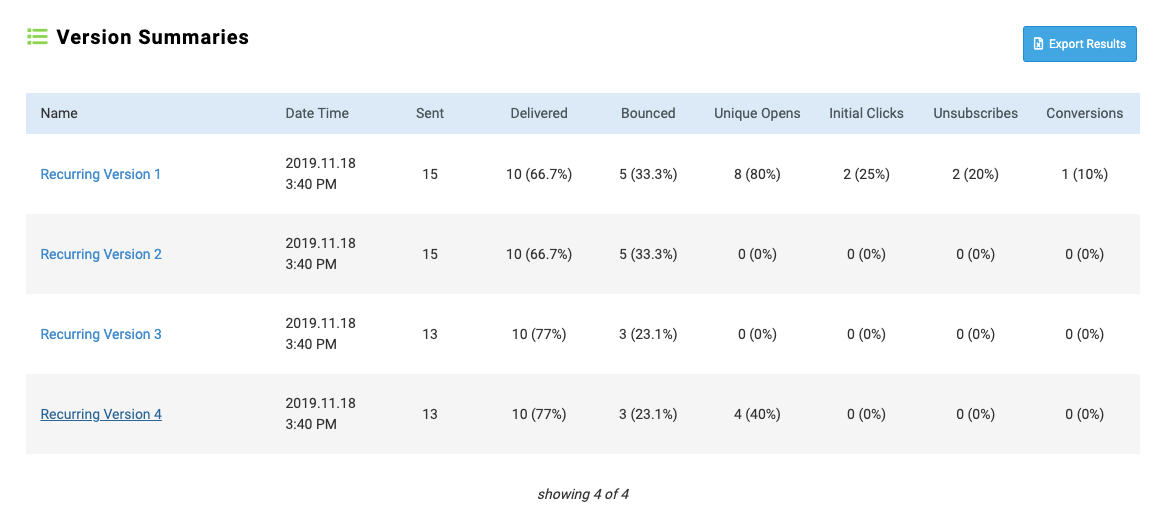The height and width of the screenshot is (518, 1164).
Task: Select the Conversions column header
Action: (1084, 113)
